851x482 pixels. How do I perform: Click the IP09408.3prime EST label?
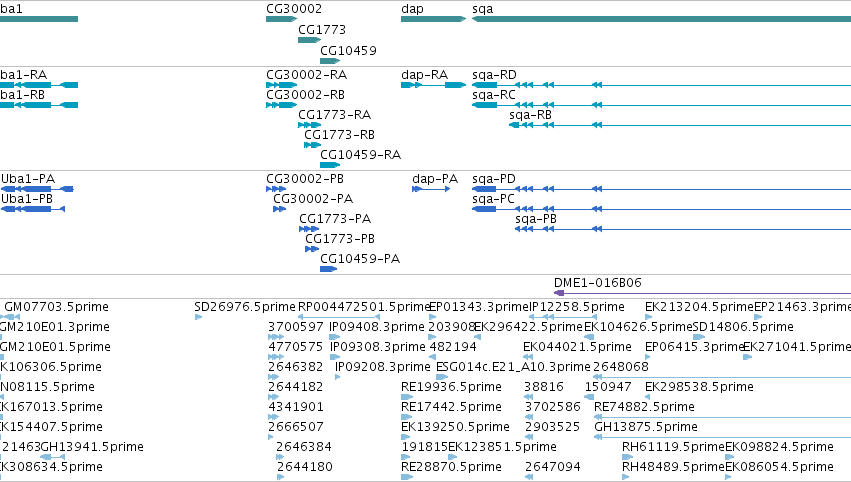pyautogui.click(x=377, y=327)
